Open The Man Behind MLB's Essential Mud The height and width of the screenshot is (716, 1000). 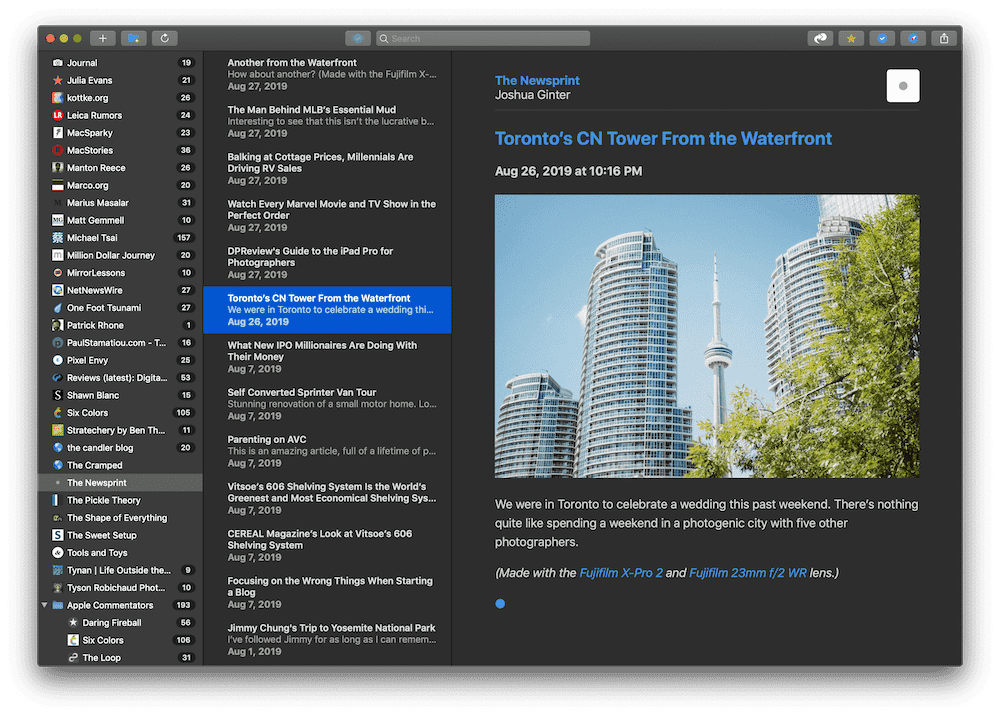tap(327, 122)
